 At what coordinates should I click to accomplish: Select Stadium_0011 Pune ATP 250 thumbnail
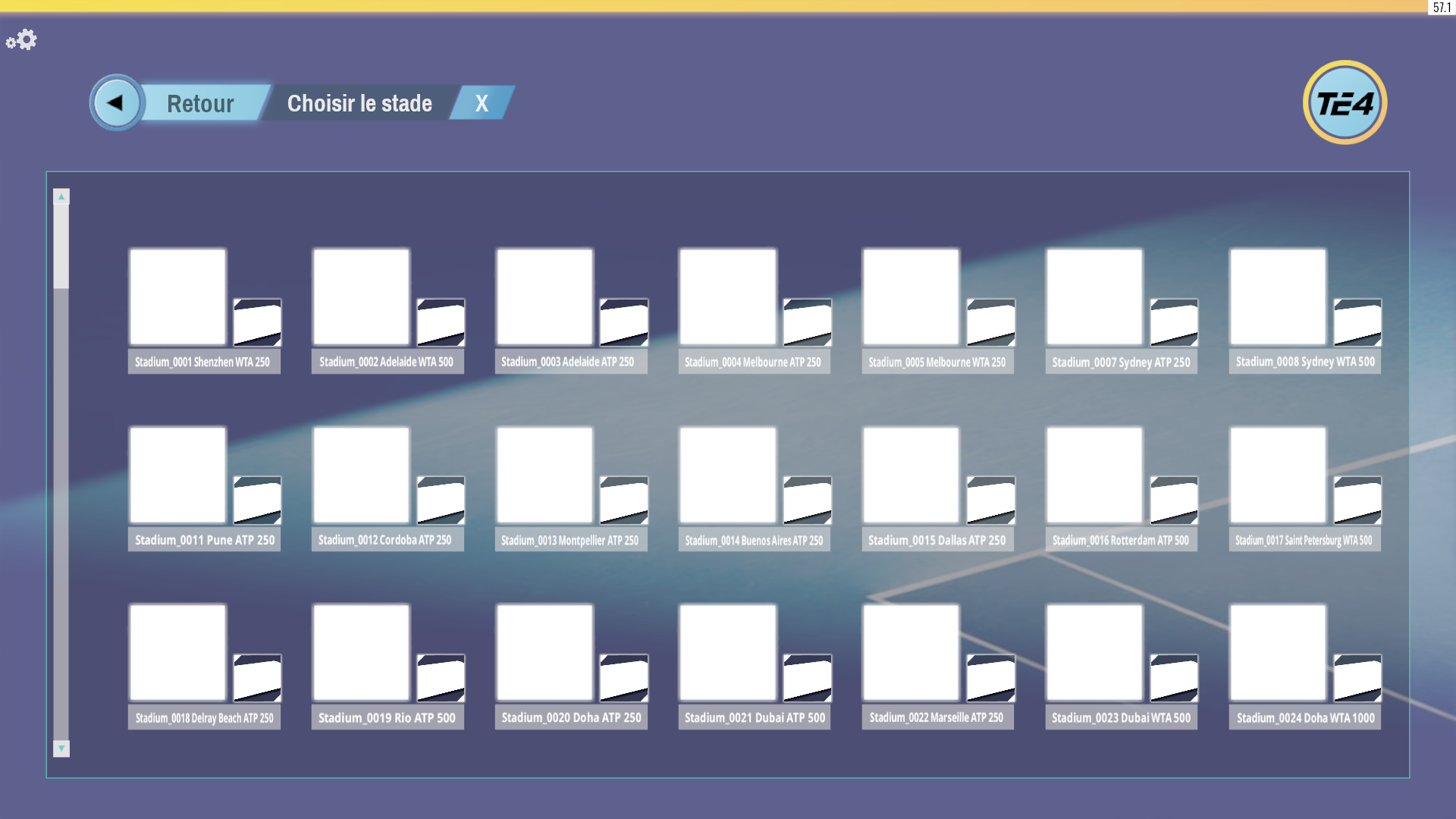[x=177, y=475]
